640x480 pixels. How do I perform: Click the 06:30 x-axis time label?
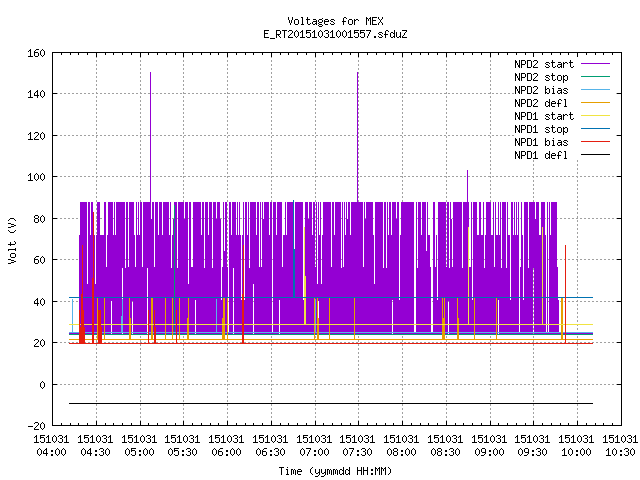pyautogui.click(x=270, y=453)
